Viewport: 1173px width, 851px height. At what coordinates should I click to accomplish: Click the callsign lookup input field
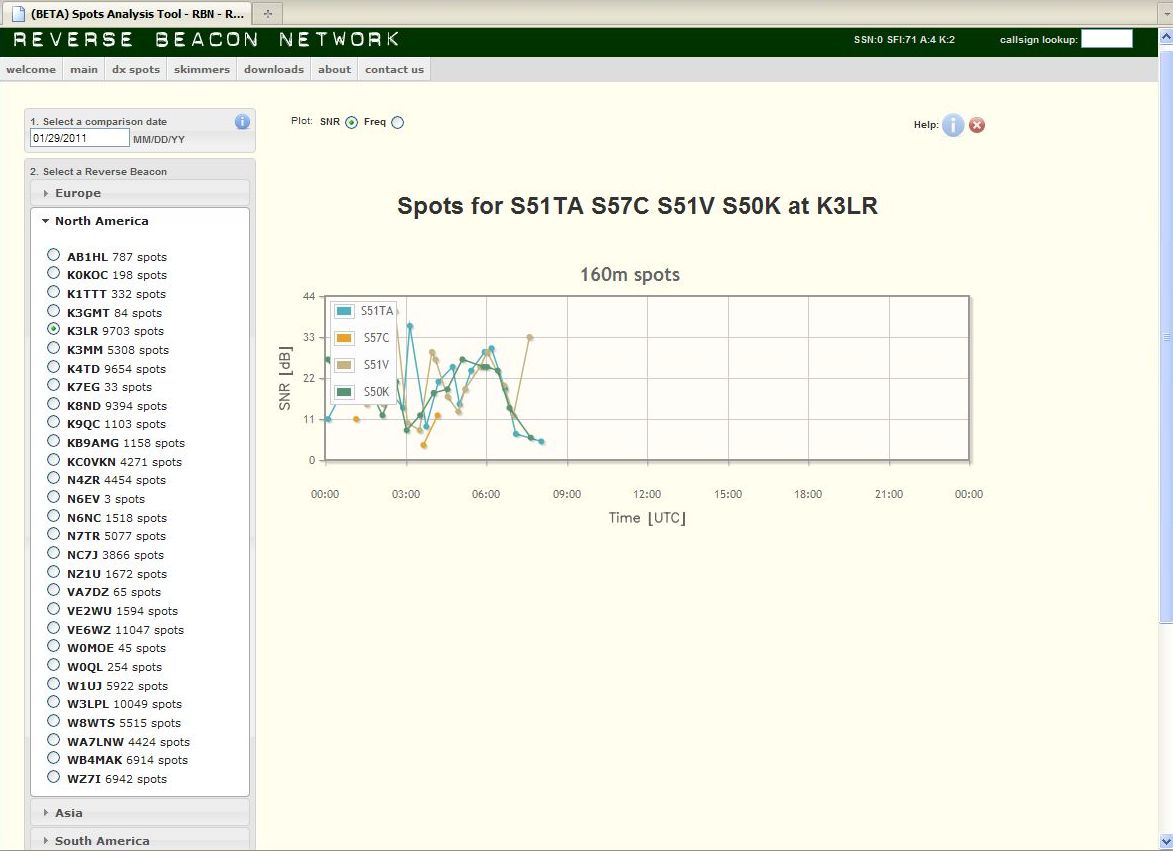coord(1107,39)
